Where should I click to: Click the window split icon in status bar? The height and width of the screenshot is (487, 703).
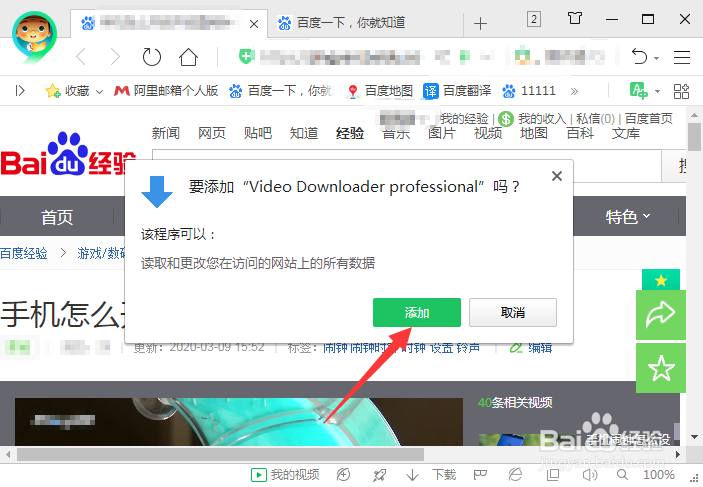point(553,474)
